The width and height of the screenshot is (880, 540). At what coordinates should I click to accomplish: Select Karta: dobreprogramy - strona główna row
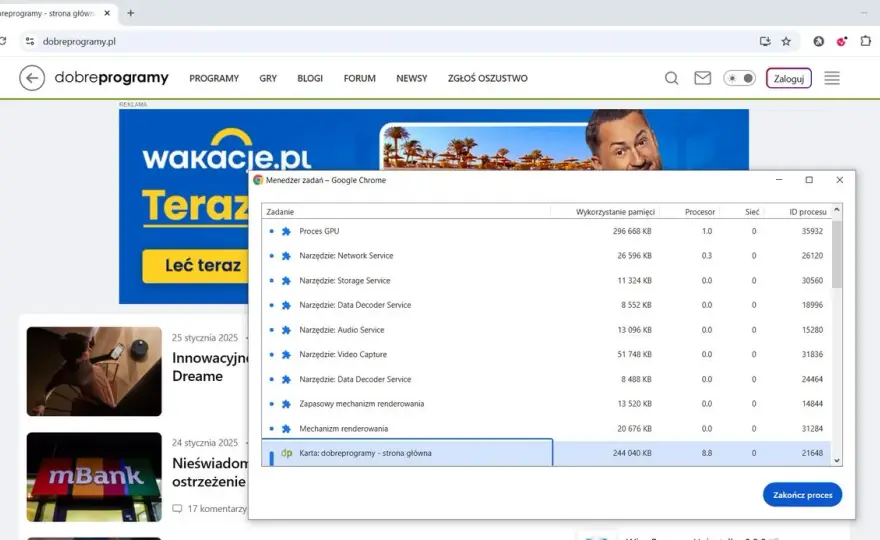tap(546, 453)
